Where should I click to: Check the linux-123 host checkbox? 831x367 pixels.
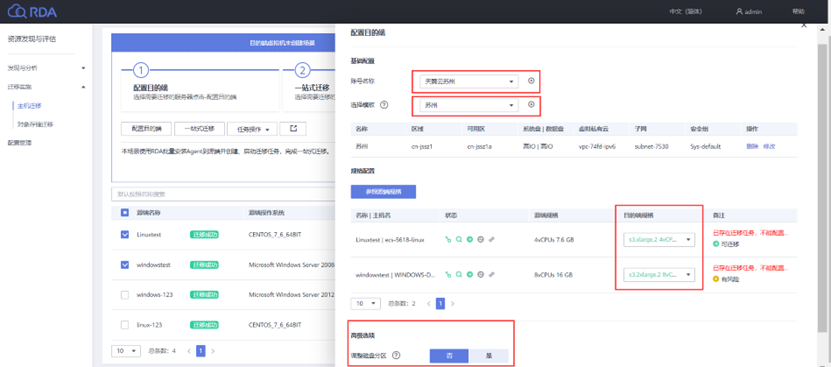tap(125, 325)
